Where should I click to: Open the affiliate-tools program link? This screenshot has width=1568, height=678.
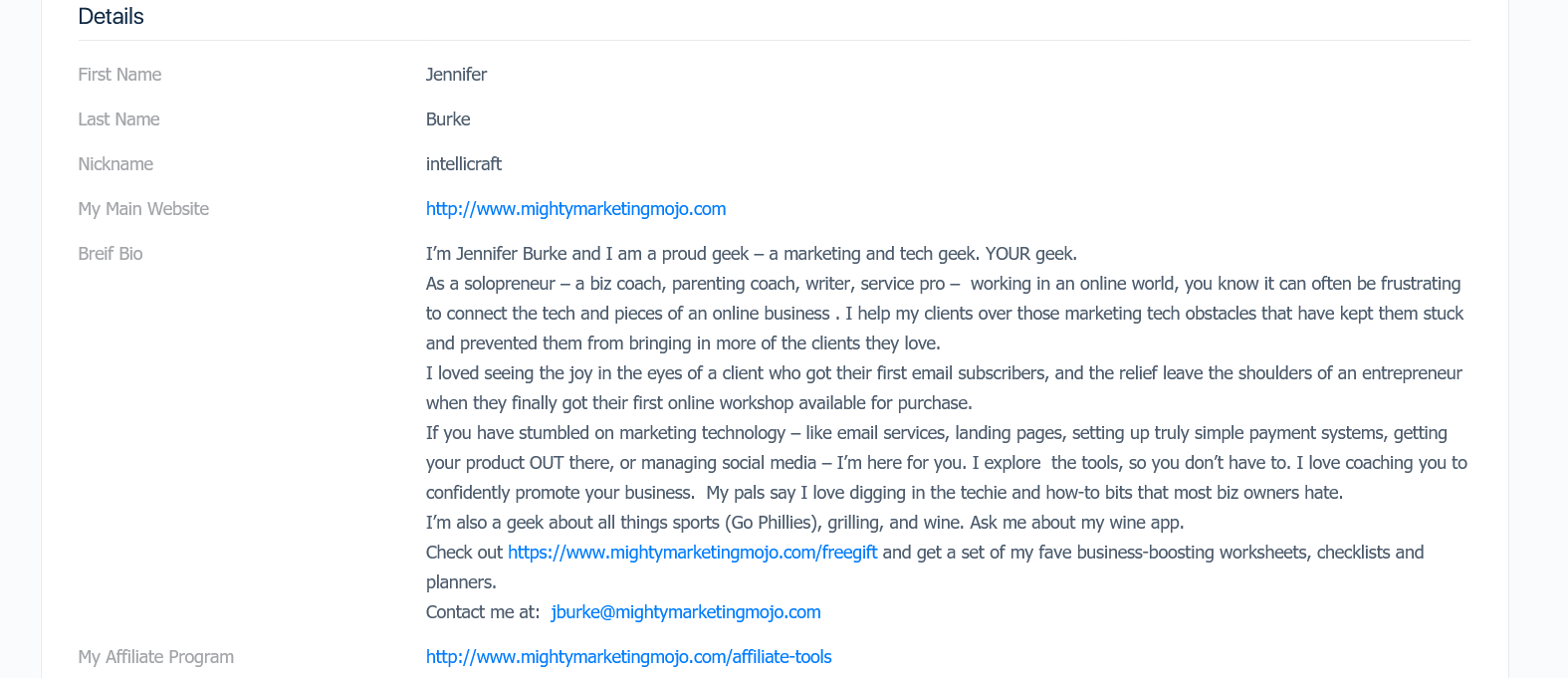pyautogui.click(x=628, y=657)
